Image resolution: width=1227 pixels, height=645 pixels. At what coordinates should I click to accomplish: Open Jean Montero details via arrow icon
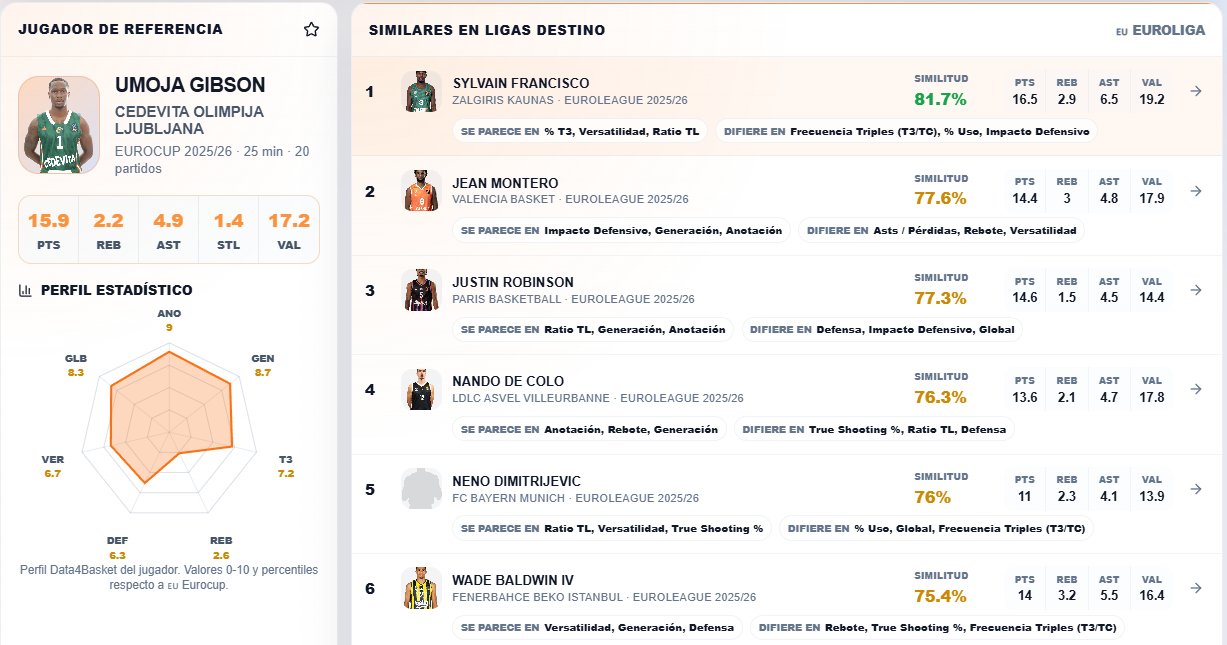point(1195,190)
